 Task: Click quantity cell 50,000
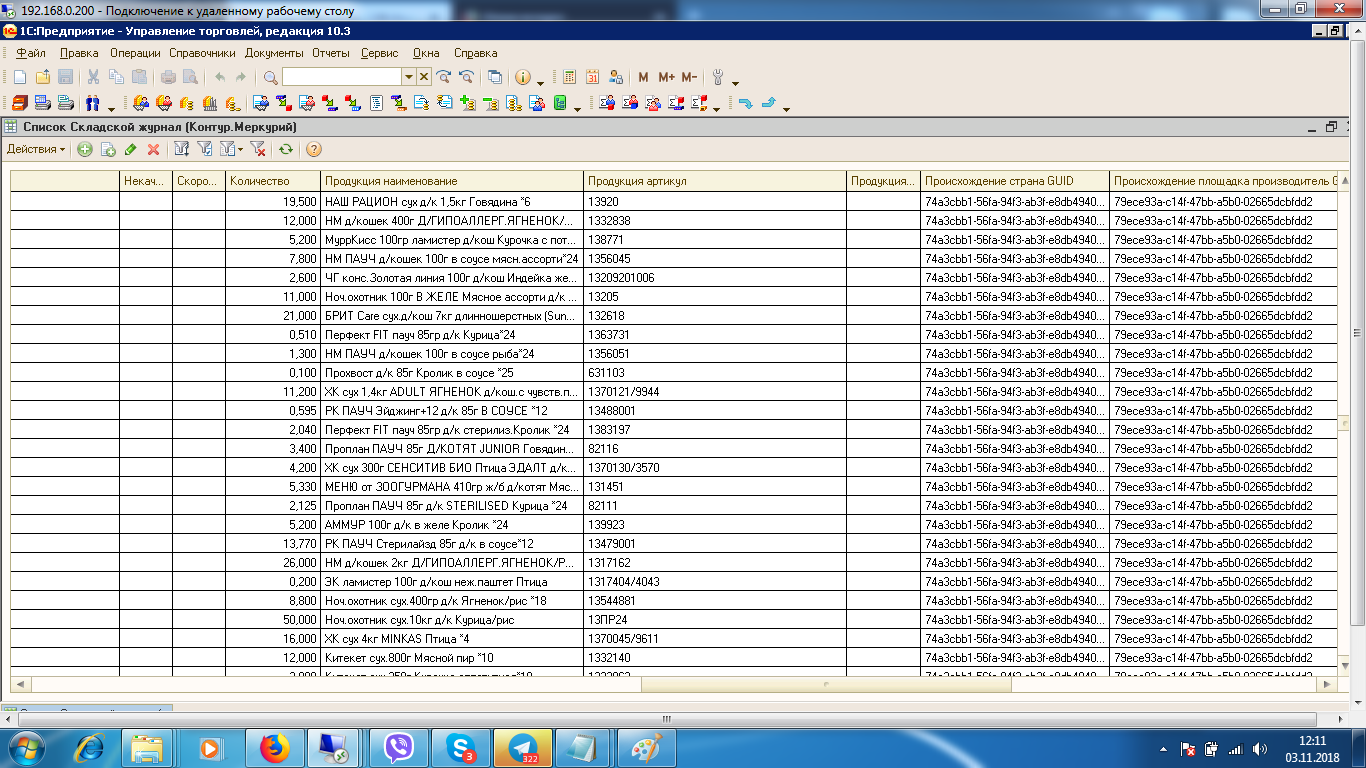pos(273,619)
